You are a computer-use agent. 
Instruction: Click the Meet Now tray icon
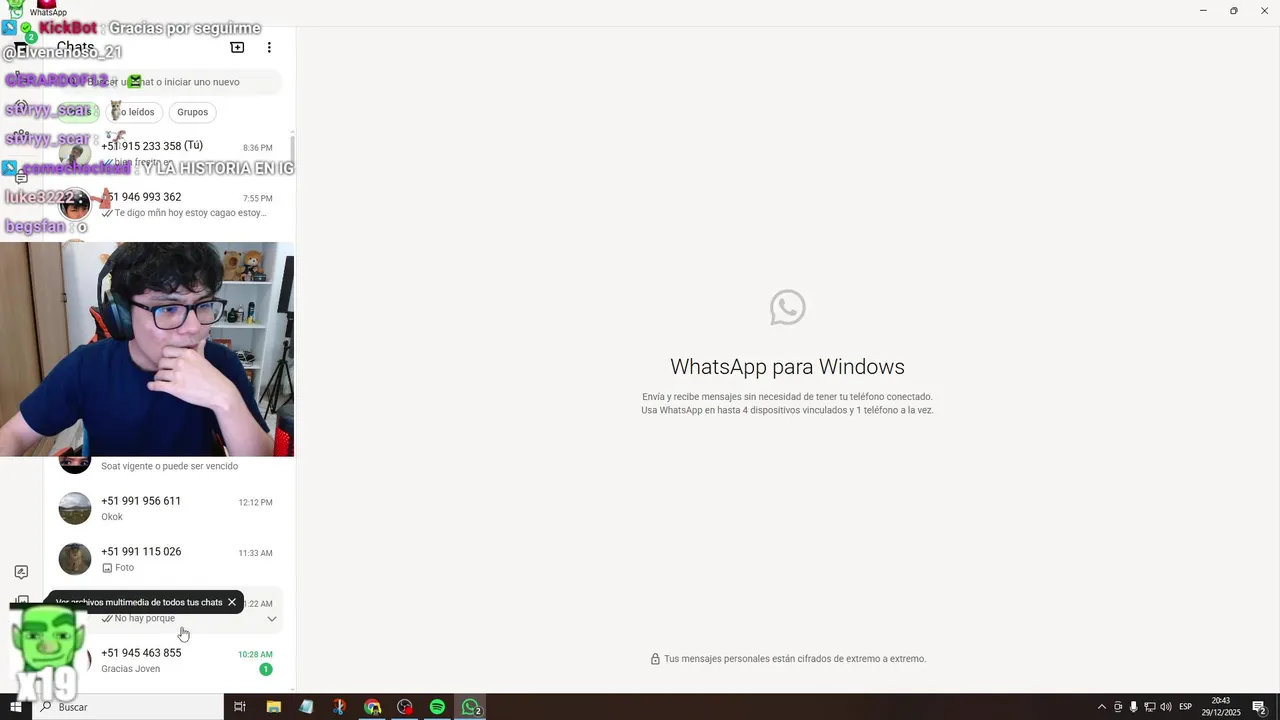(x=1118, y=707)
